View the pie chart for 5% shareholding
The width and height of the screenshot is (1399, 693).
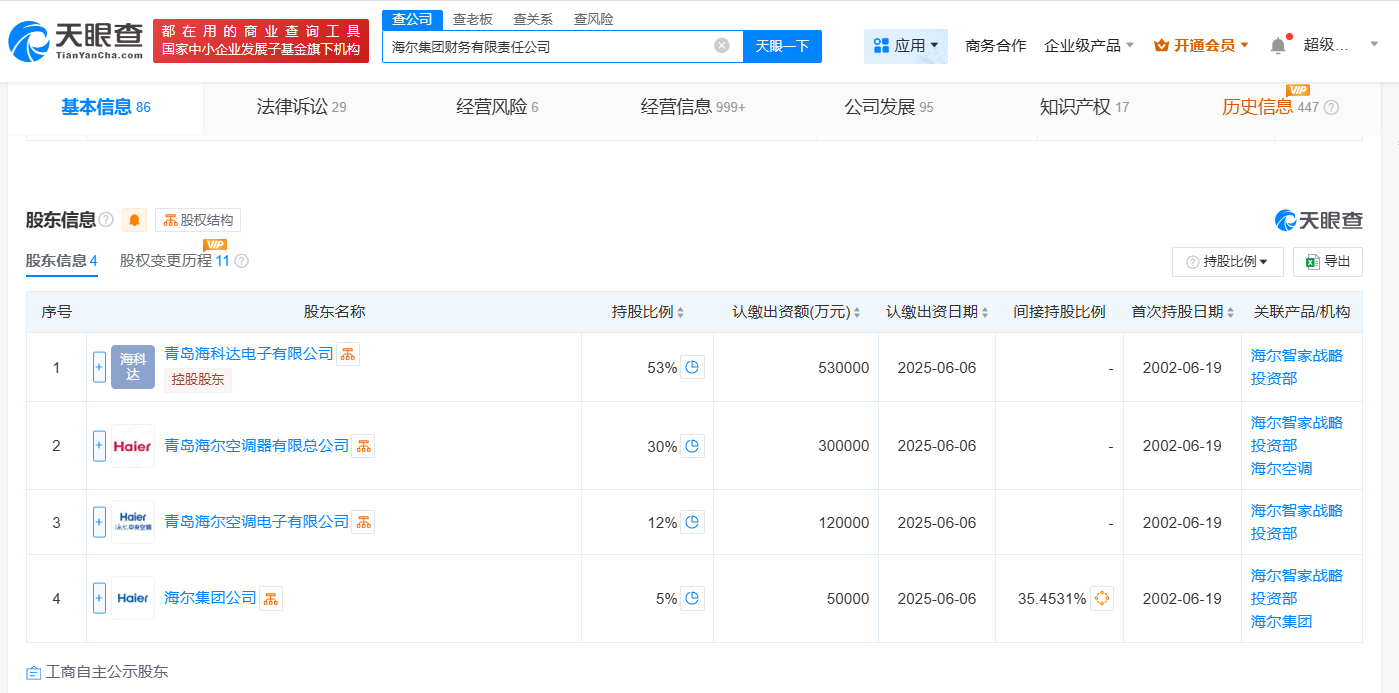(692, 598)
